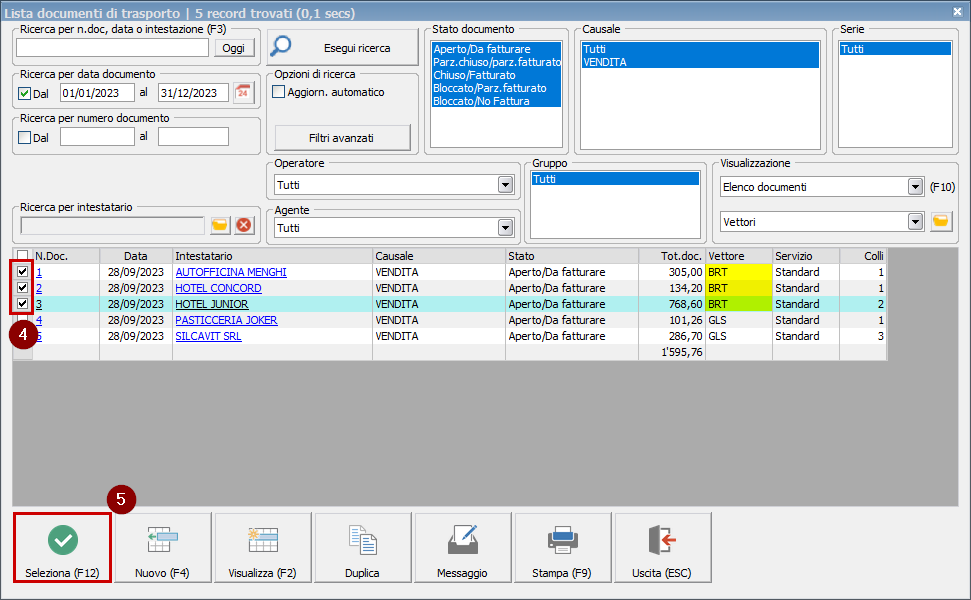Click the start date field 01/01/2023
This screenshot has width=971, height=600.
pyautogui.click(x=97, y=93)
